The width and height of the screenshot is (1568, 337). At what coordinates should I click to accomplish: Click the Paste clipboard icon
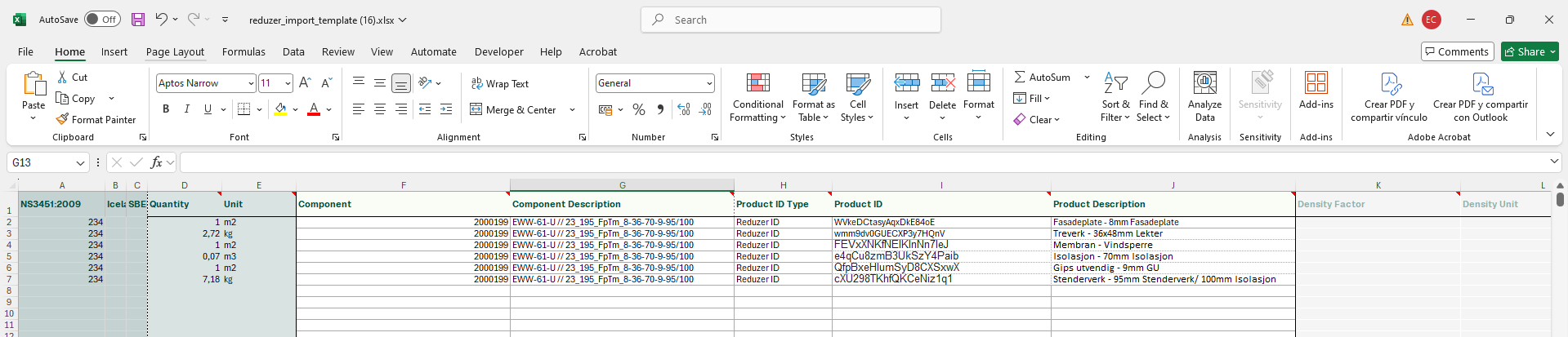point(34,84)
